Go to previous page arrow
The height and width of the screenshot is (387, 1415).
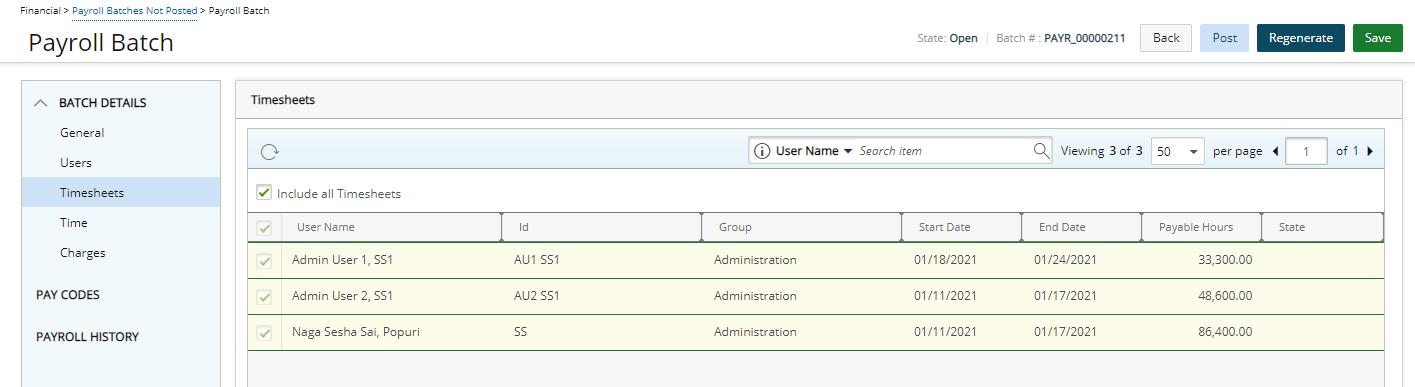[x=1275, y=151]
